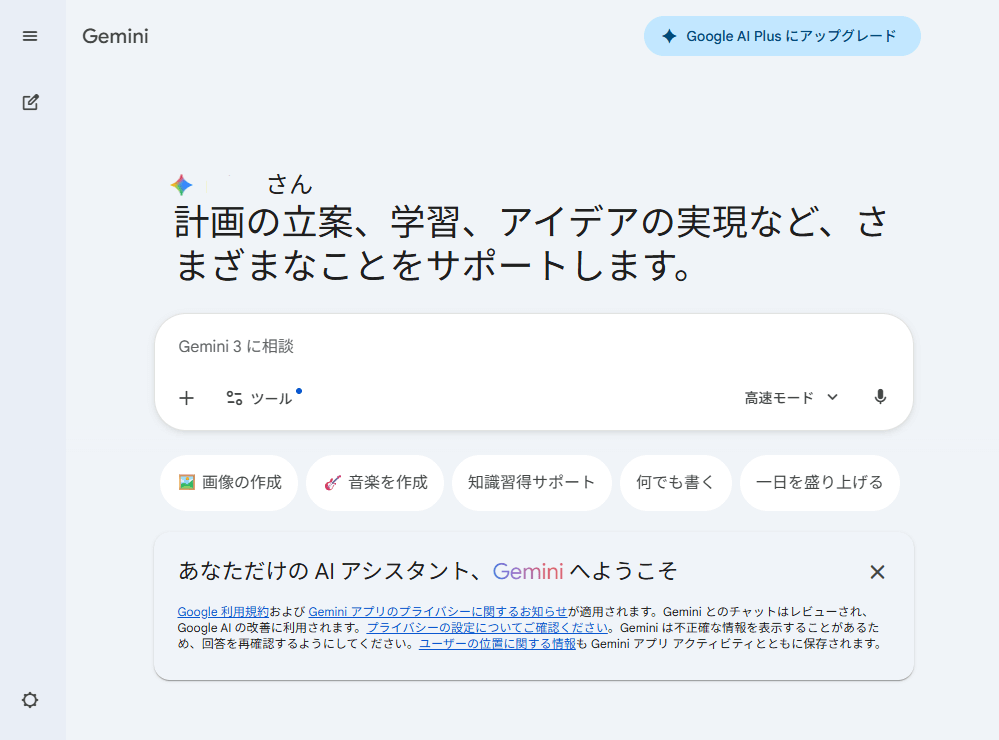Click the さん greeting text
The height and width of the screenshot is (740, 999).
point(290,184)
